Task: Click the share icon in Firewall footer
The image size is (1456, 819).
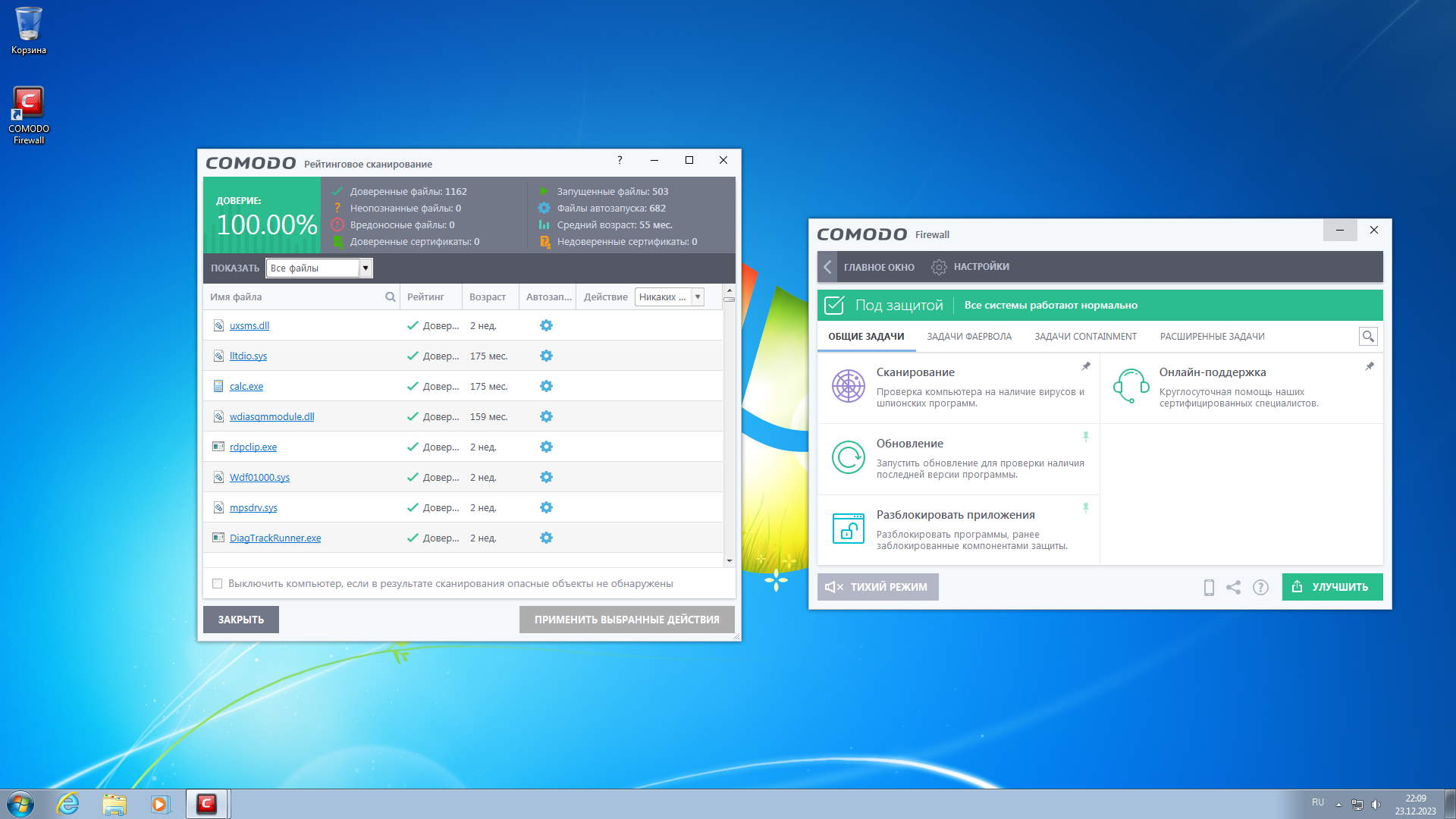Action: (1234, 587)
